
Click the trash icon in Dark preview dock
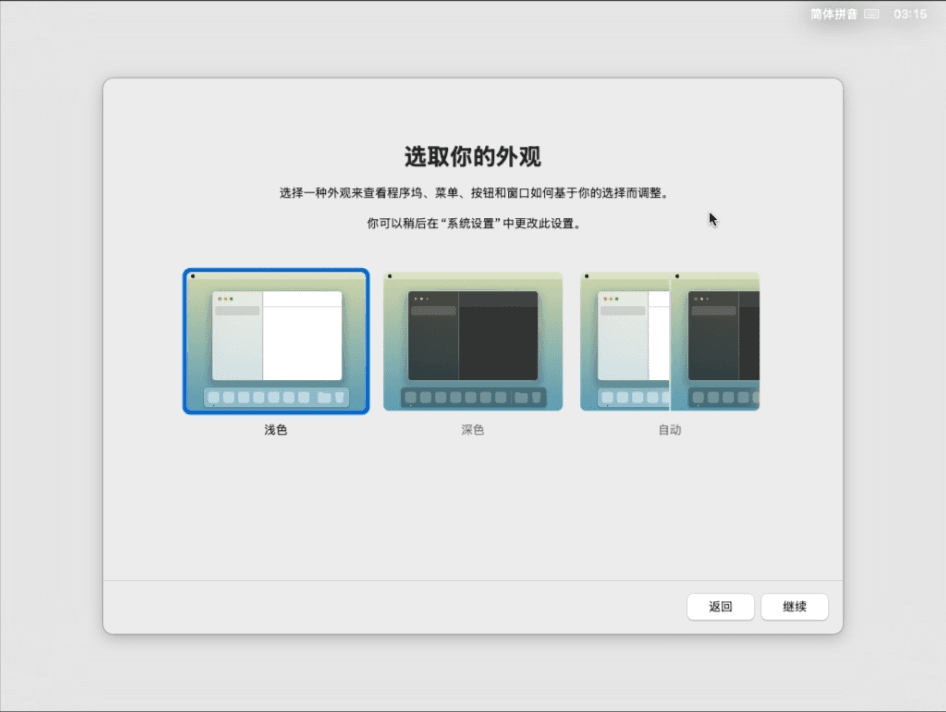pyautogui.click(x=536, y=397)
